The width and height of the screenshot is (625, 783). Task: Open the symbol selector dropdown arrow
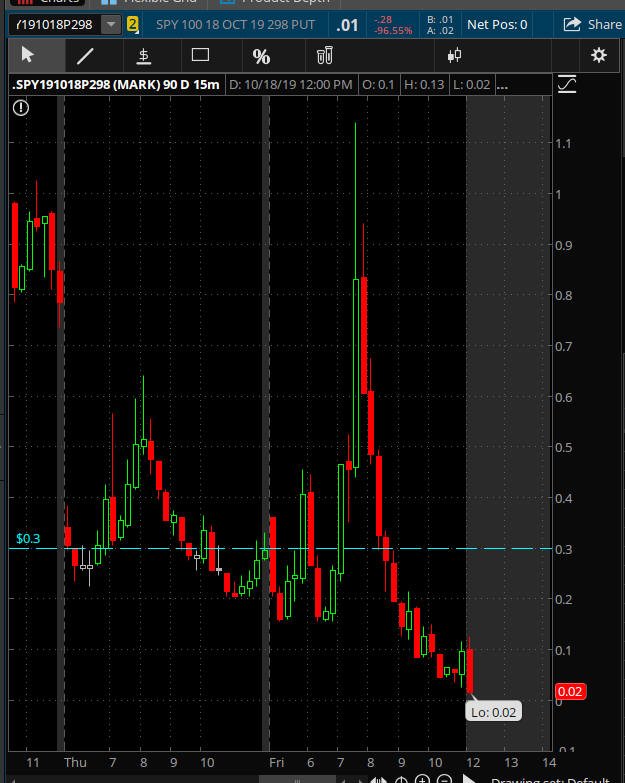(x=111, y=24)
